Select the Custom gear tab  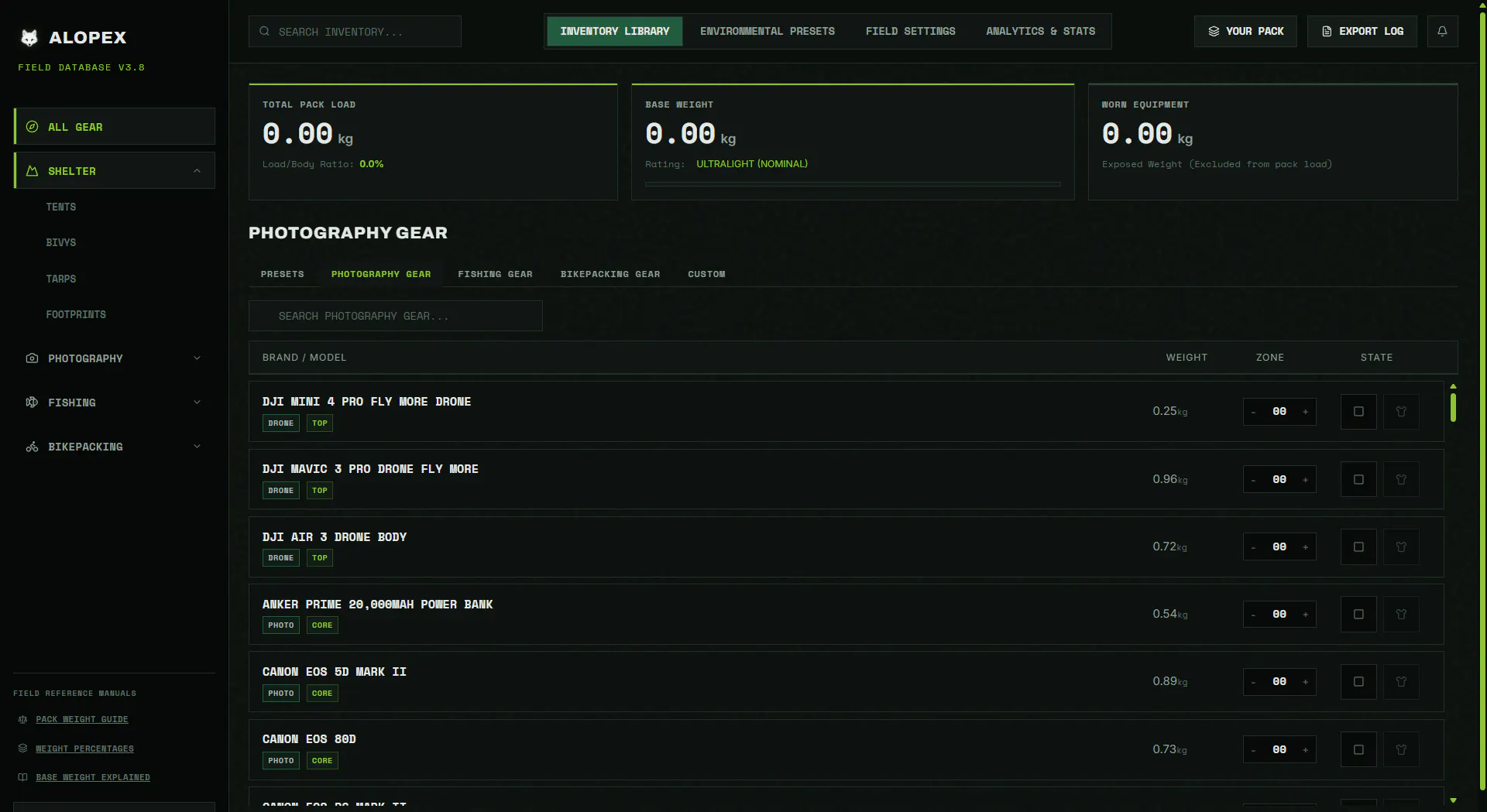pyautogui.click(x=707, y=274)
